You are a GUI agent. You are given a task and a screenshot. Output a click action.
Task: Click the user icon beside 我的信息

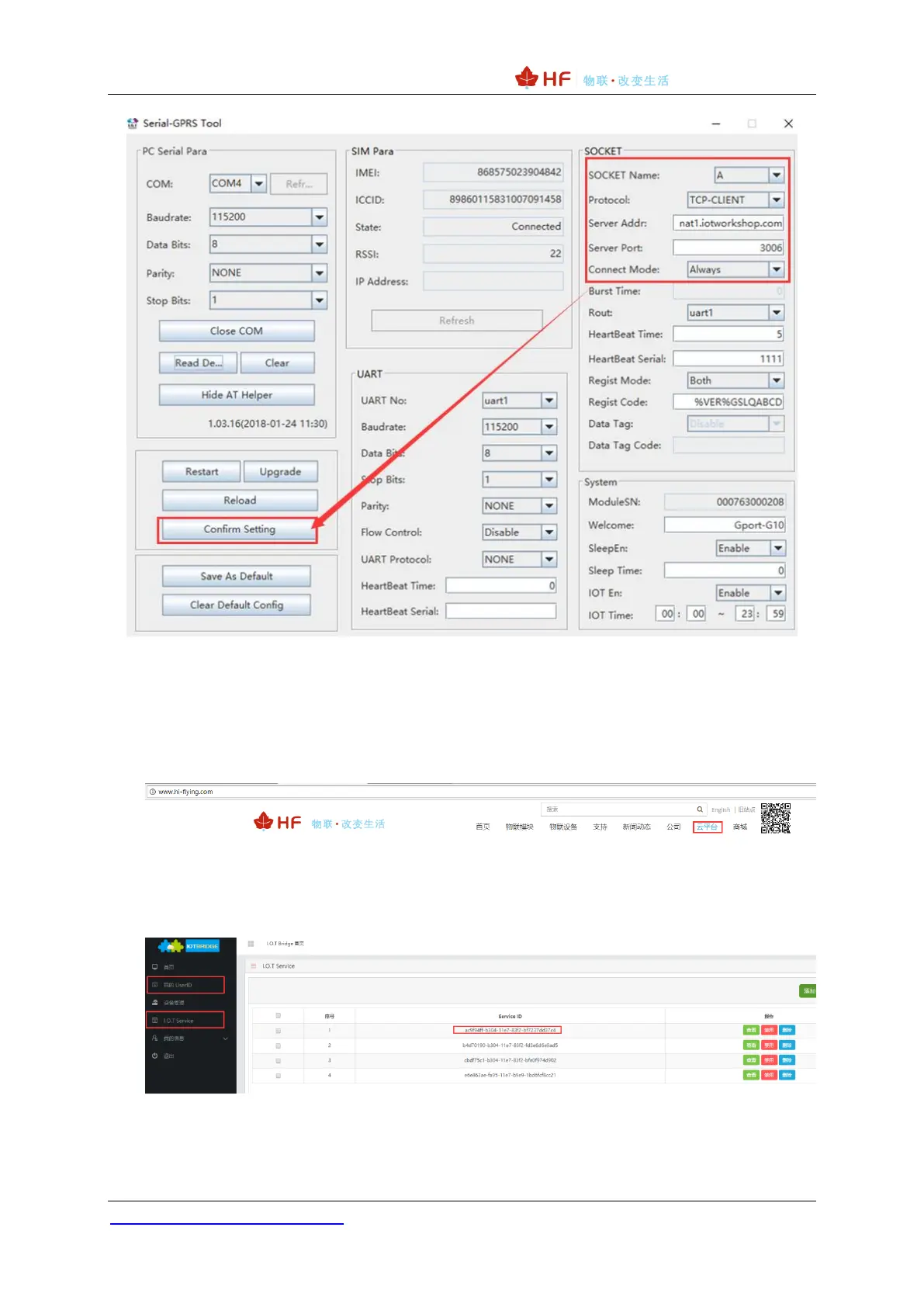[x=154, y=1038]
